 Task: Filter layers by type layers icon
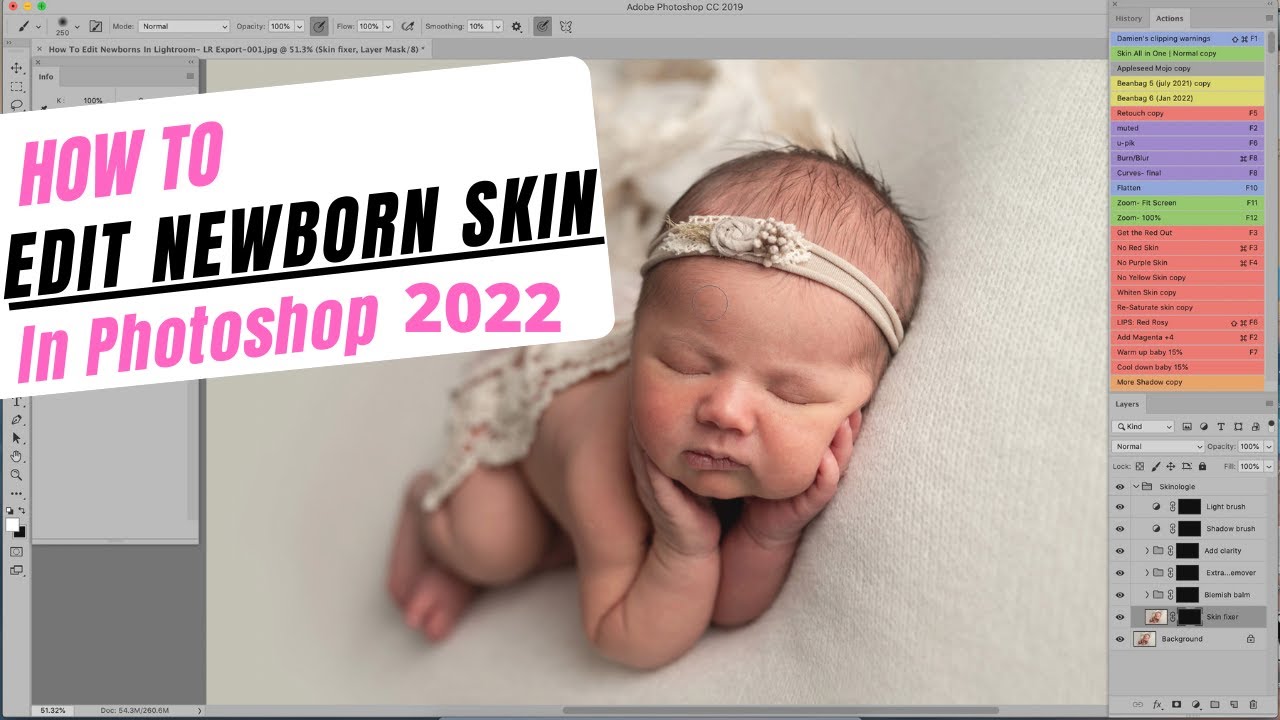coord(1222,427)
